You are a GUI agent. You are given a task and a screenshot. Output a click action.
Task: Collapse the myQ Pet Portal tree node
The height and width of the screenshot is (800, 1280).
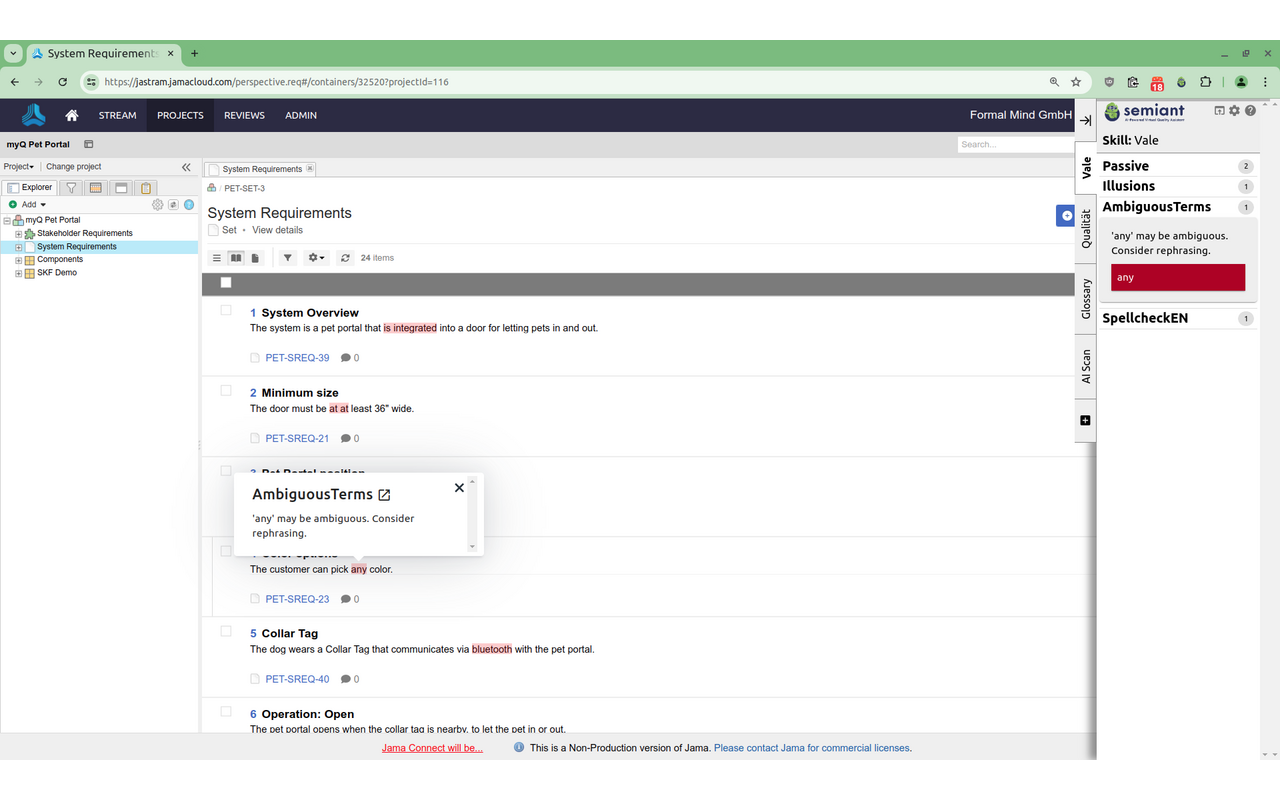[x=7, y=220]
